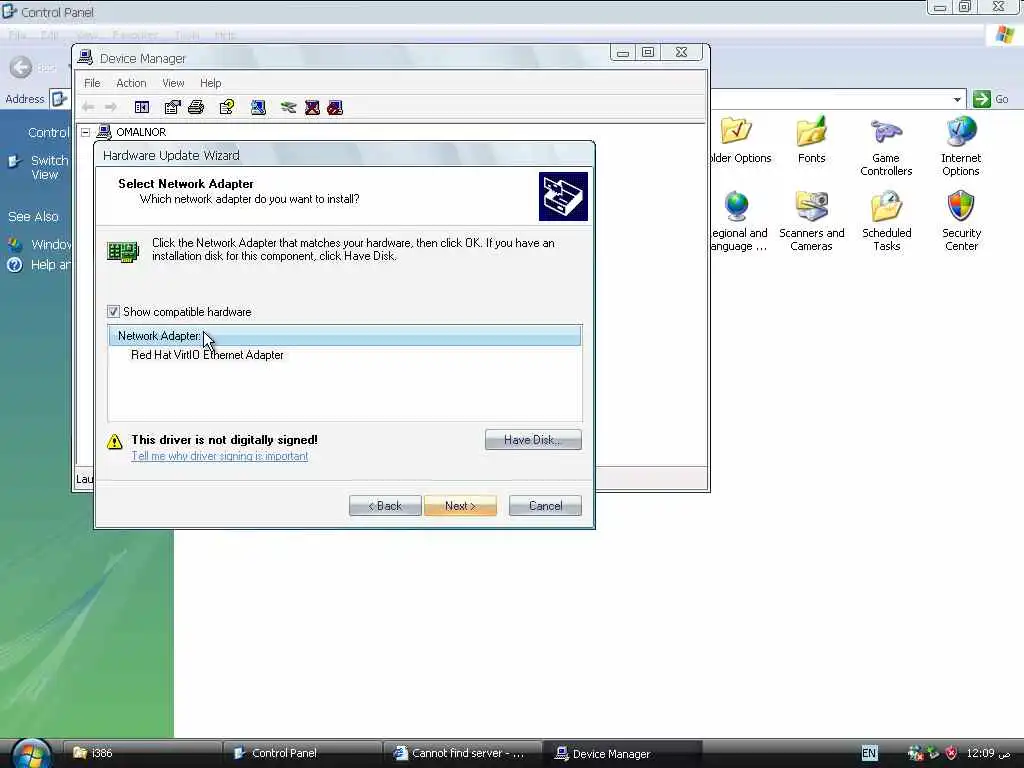Open the Help menu in Device Manager

tap(210, 83)
